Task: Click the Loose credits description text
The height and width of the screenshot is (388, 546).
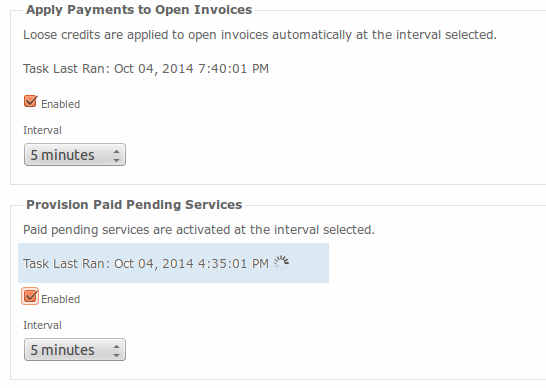Action: click(260, 35)
